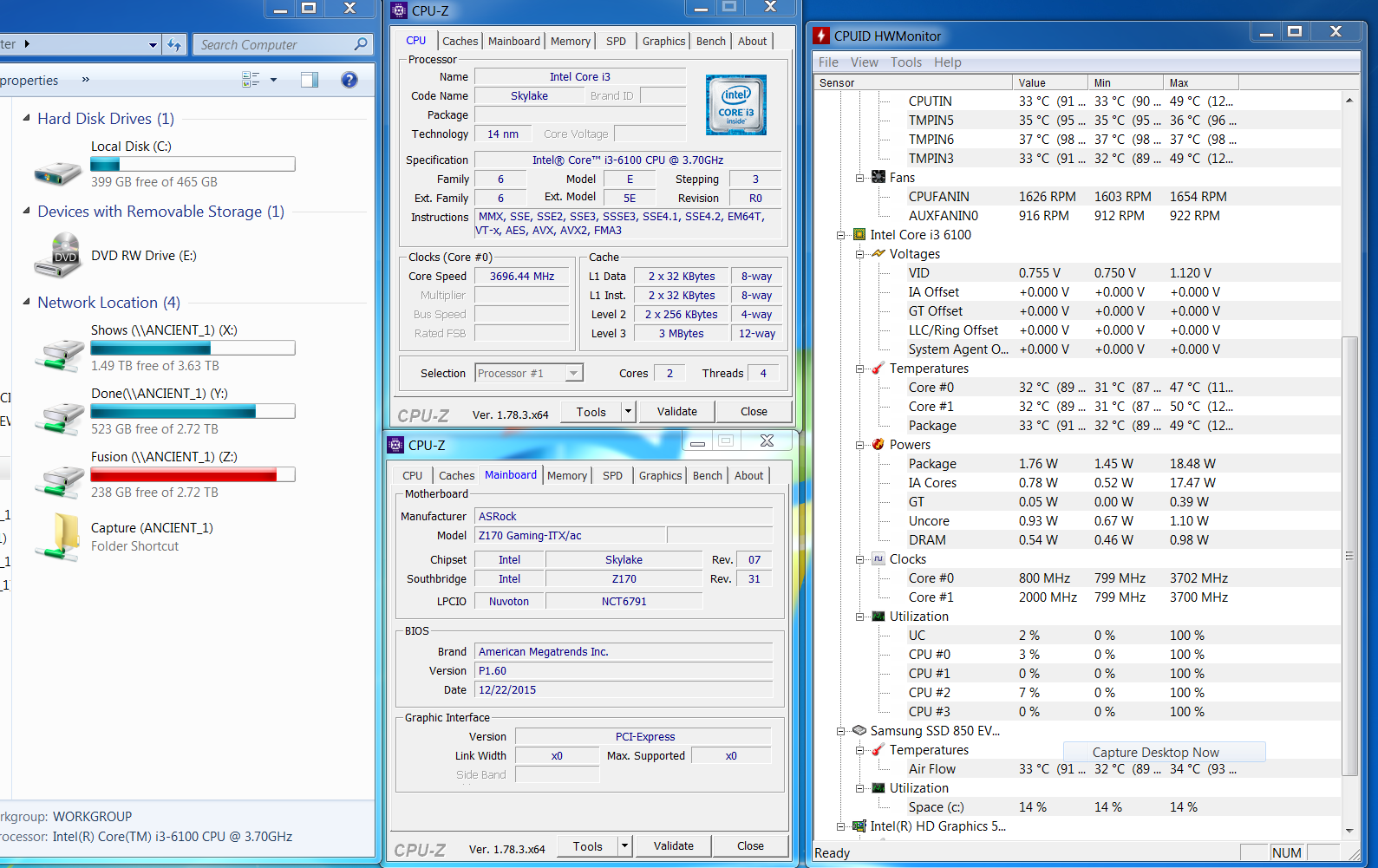Select the DVD RW Drive (E:) icon
Viewport: 1378px width, 868px height.
(58, 257)
